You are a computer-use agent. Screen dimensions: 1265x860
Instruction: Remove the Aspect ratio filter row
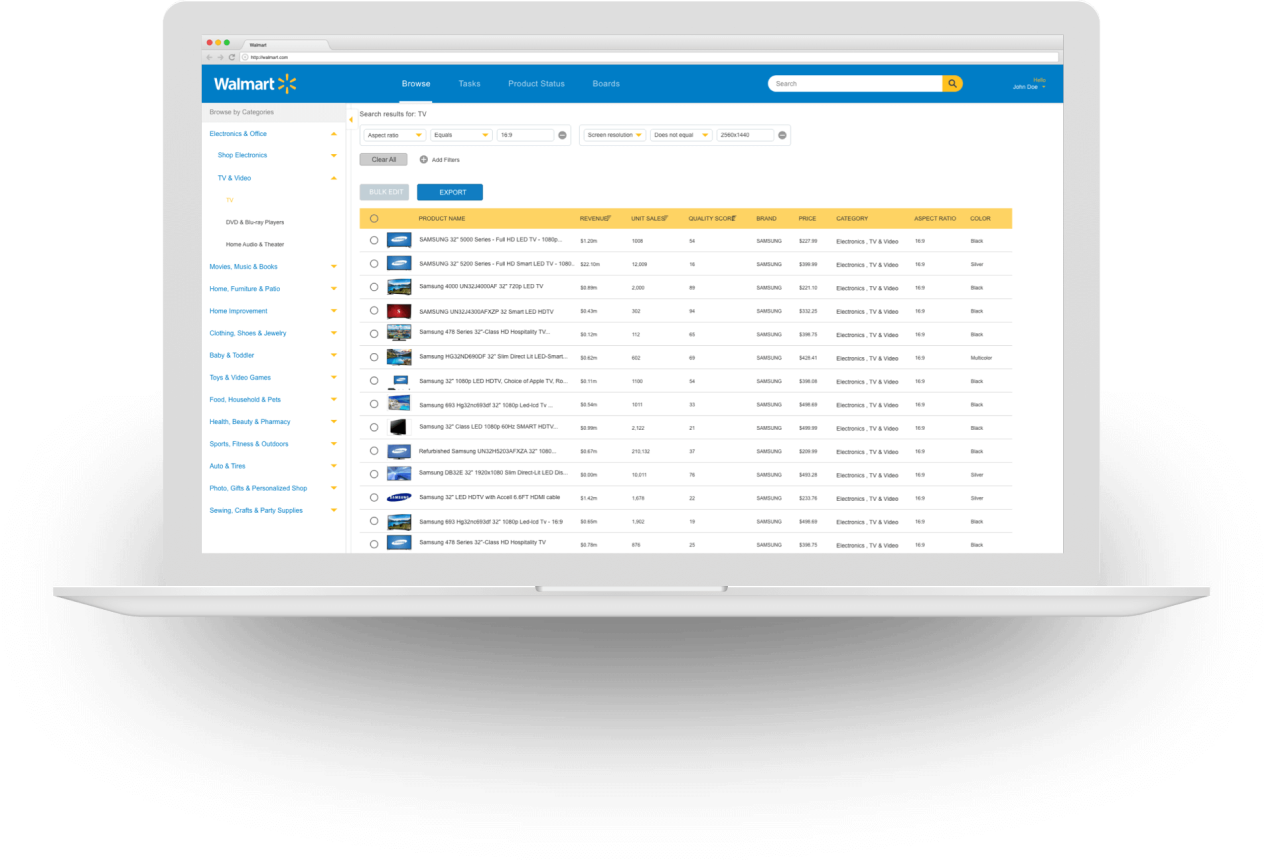tap(562, 135)
